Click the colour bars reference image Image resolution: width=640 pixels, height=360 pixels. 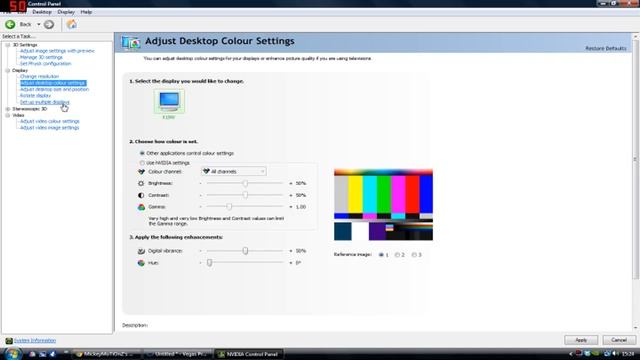pyautogui.click(x=383, y=205)
